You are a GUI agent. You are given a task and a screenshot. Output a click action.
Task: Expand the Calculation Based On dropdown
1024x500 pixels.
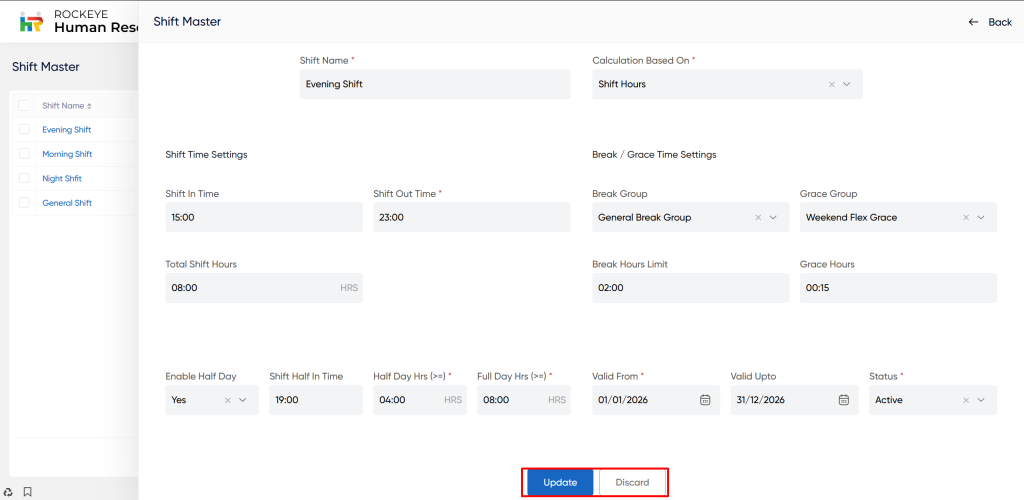(847, 85)
